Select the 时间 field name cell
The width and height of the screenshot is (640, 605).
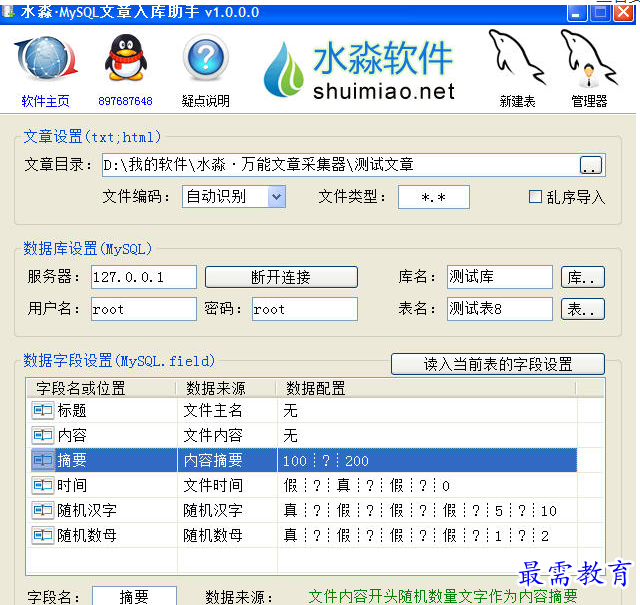pyautogui.click(x=102, y=485)
